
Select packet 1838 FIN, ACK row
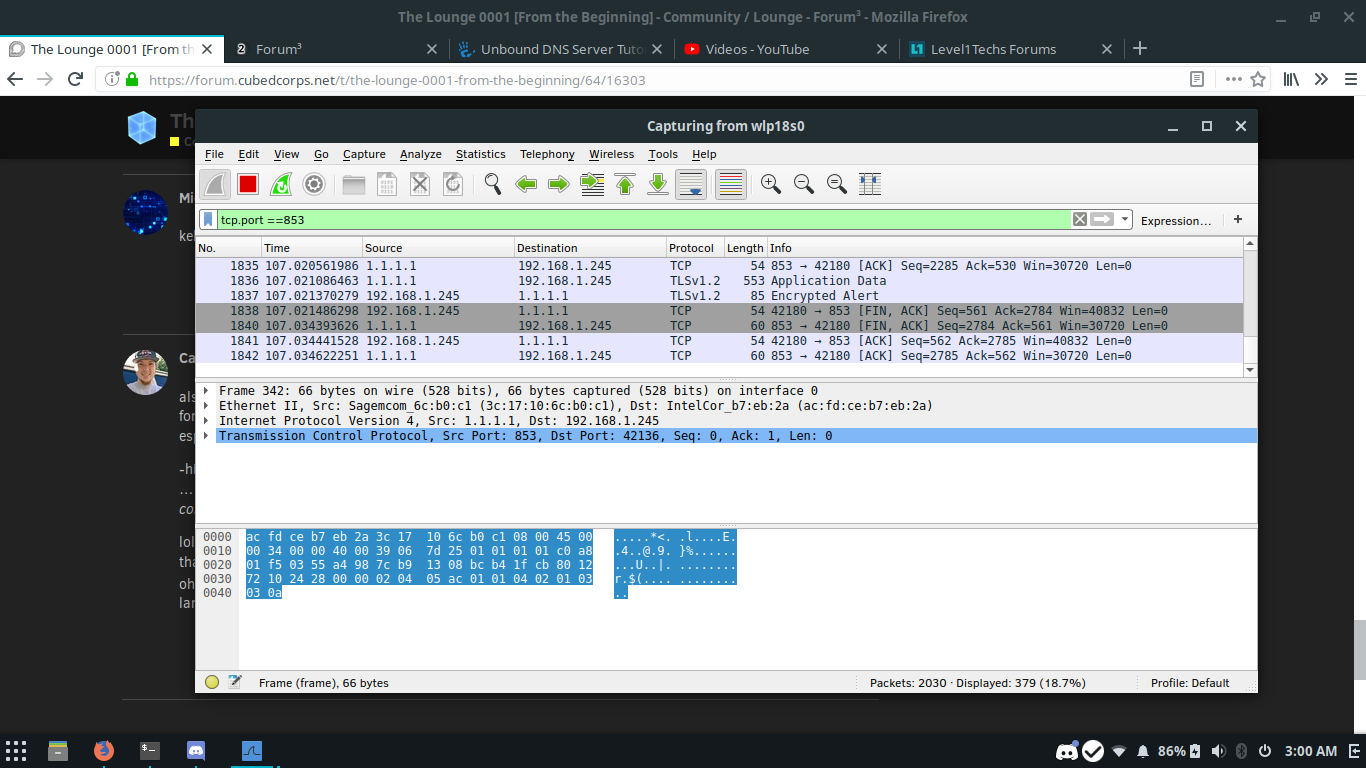click(720, 311)
